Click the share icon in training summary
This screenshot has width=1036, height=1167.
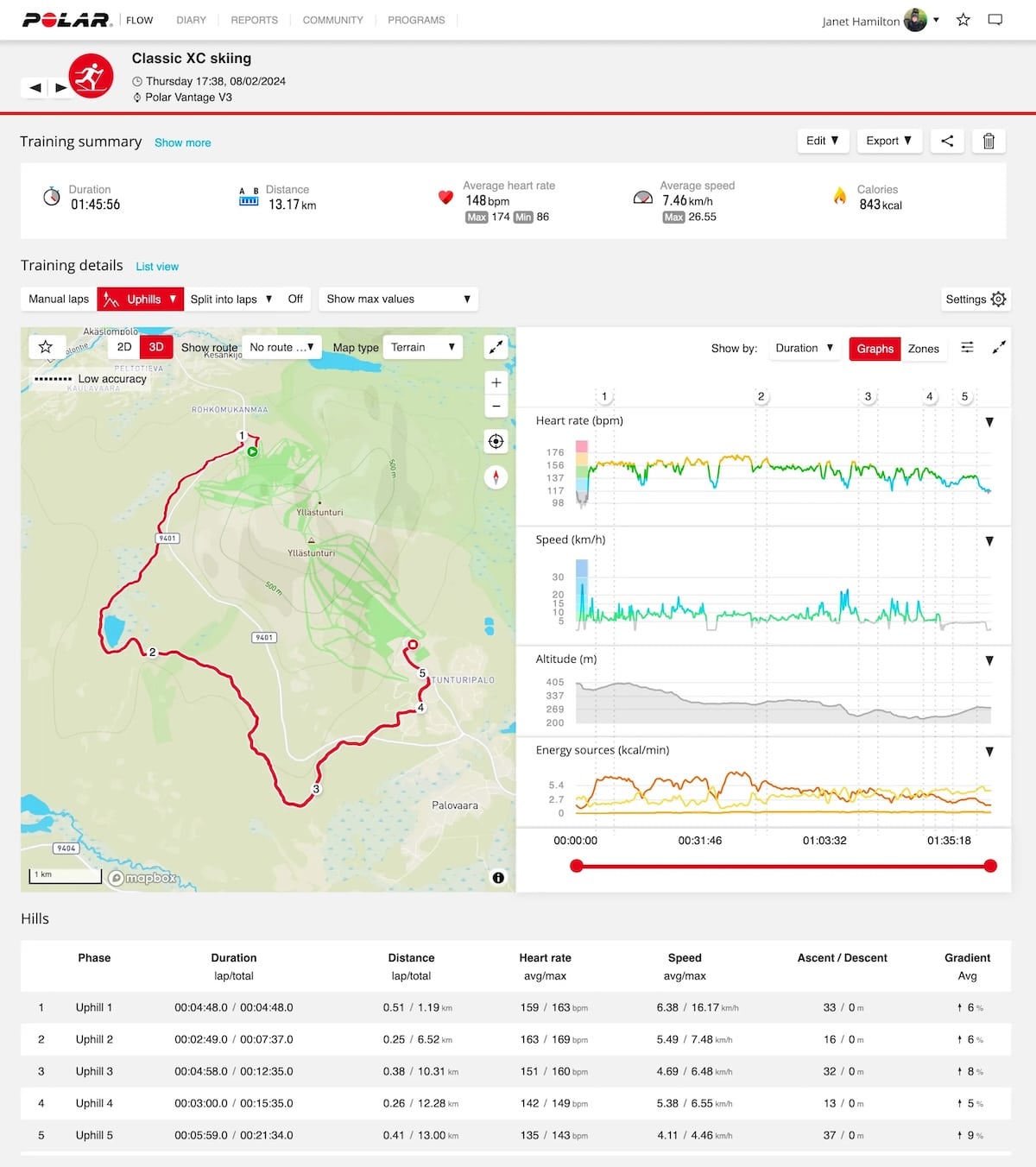(x=947, y=141)
